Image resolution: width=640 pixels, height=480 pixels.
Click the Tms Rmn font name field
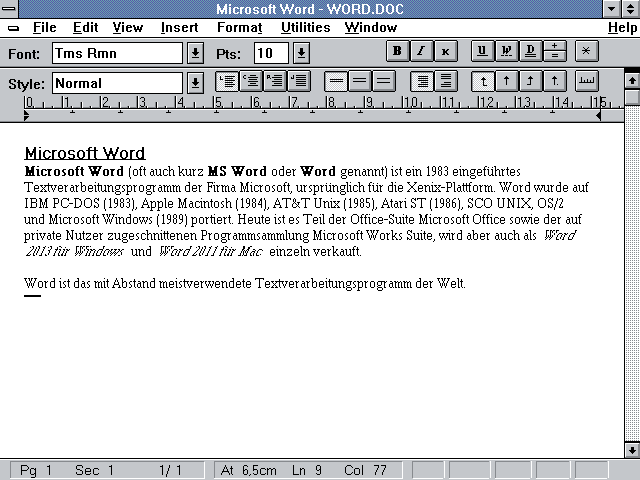117,53
